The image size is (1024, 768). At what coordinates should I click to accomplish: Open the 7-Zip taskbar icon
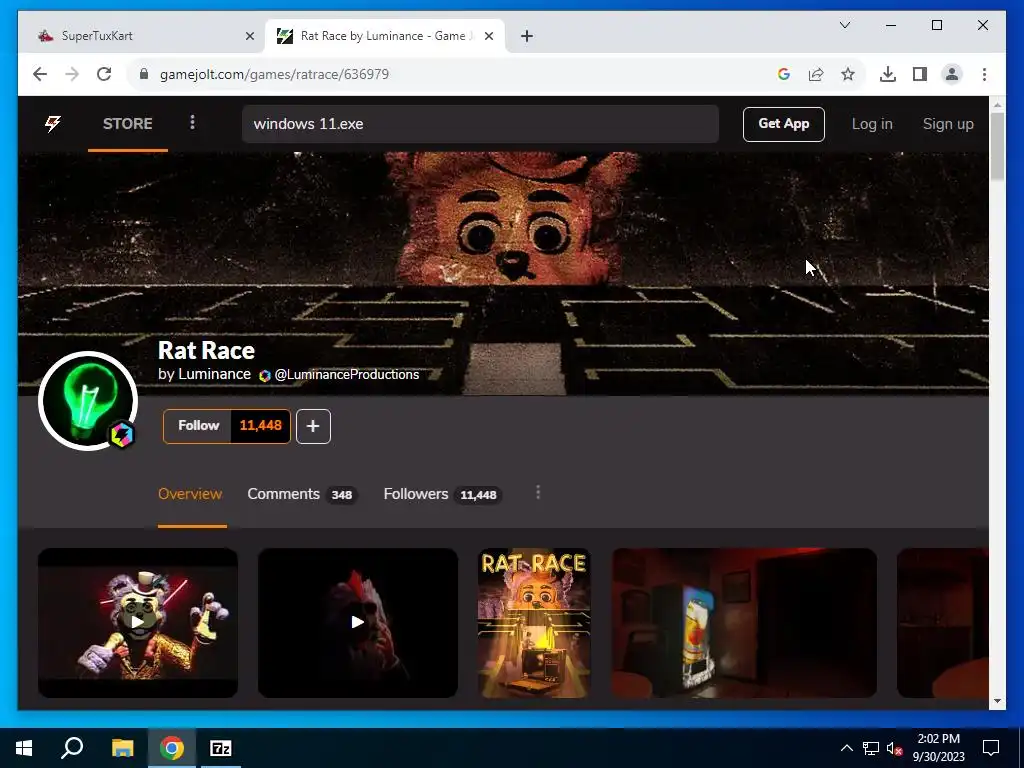221,748
